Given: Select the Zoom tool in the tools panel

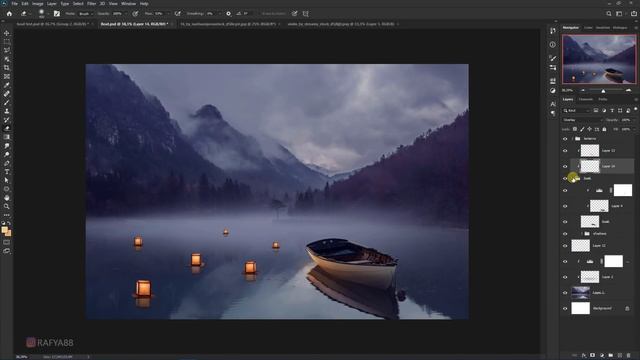Looking at the screenshot, I should (x=7, y=206).
